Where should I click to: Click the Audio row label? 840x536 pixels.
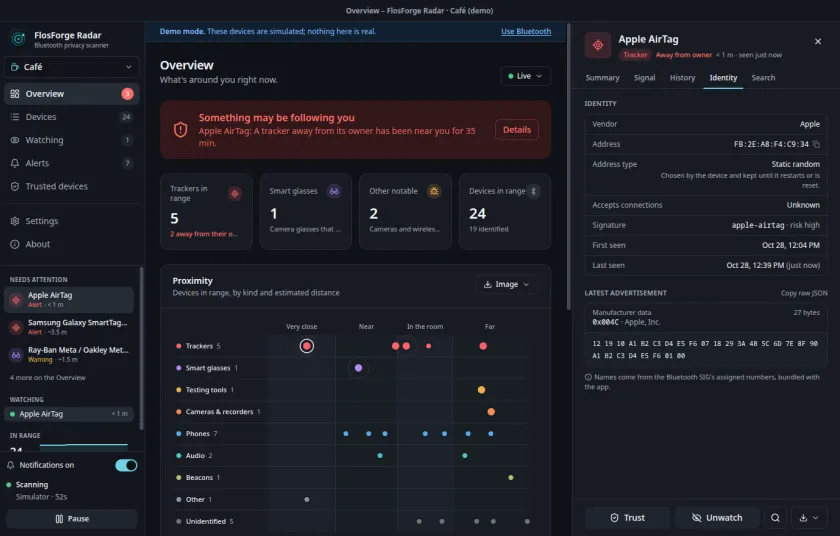[x=194, y=456]
